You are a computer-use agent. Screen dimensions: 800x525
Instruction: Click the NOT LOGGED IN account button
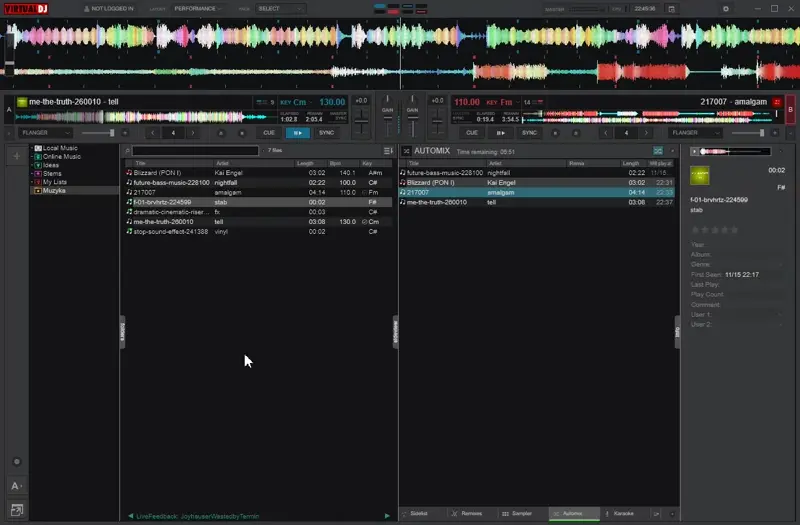[109, 9]
